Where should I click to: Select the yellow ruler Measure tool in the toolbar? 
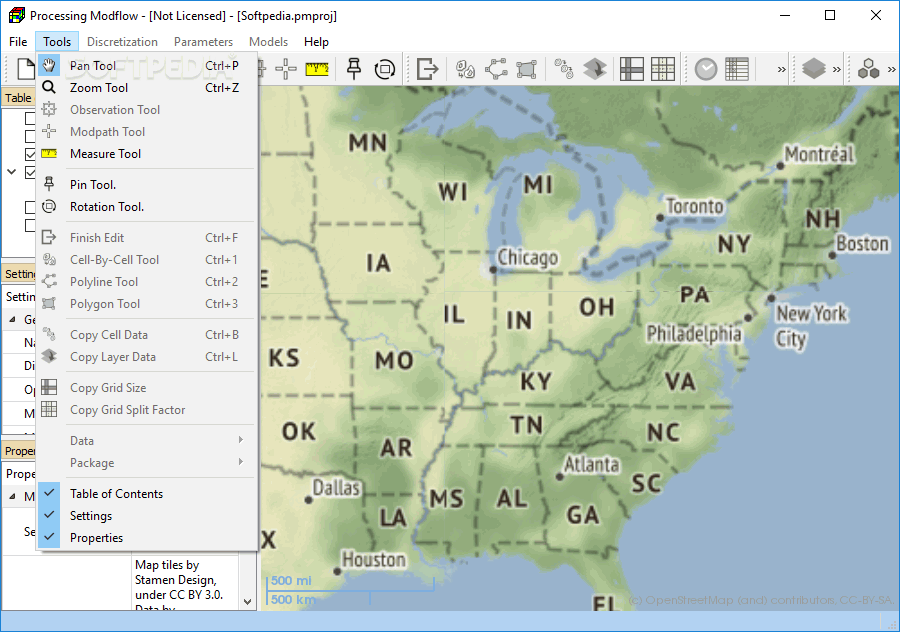click(x=317, y=69)
